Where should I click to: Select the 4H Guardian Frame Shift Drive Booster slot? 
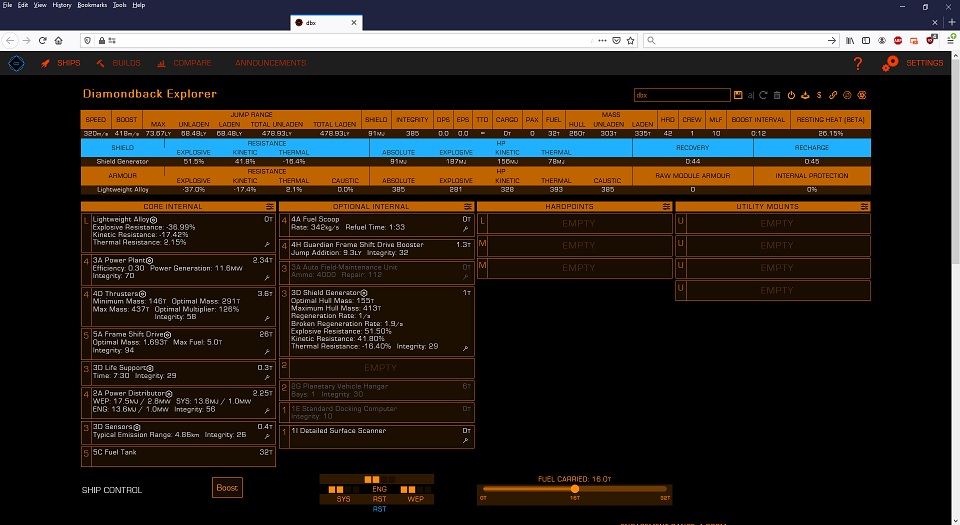(x=377, y=248)
